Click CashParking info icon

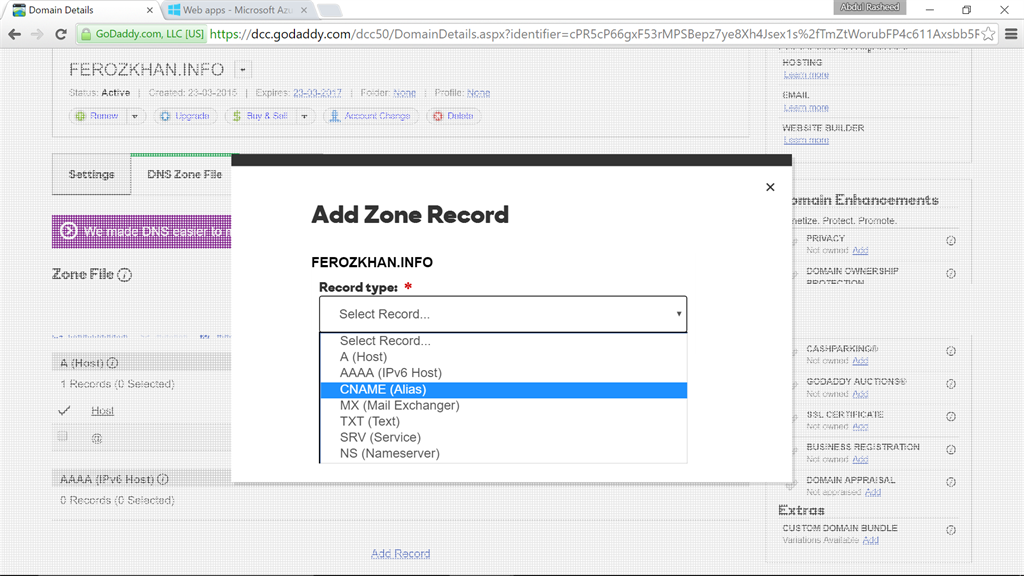(x=951, y=351)
